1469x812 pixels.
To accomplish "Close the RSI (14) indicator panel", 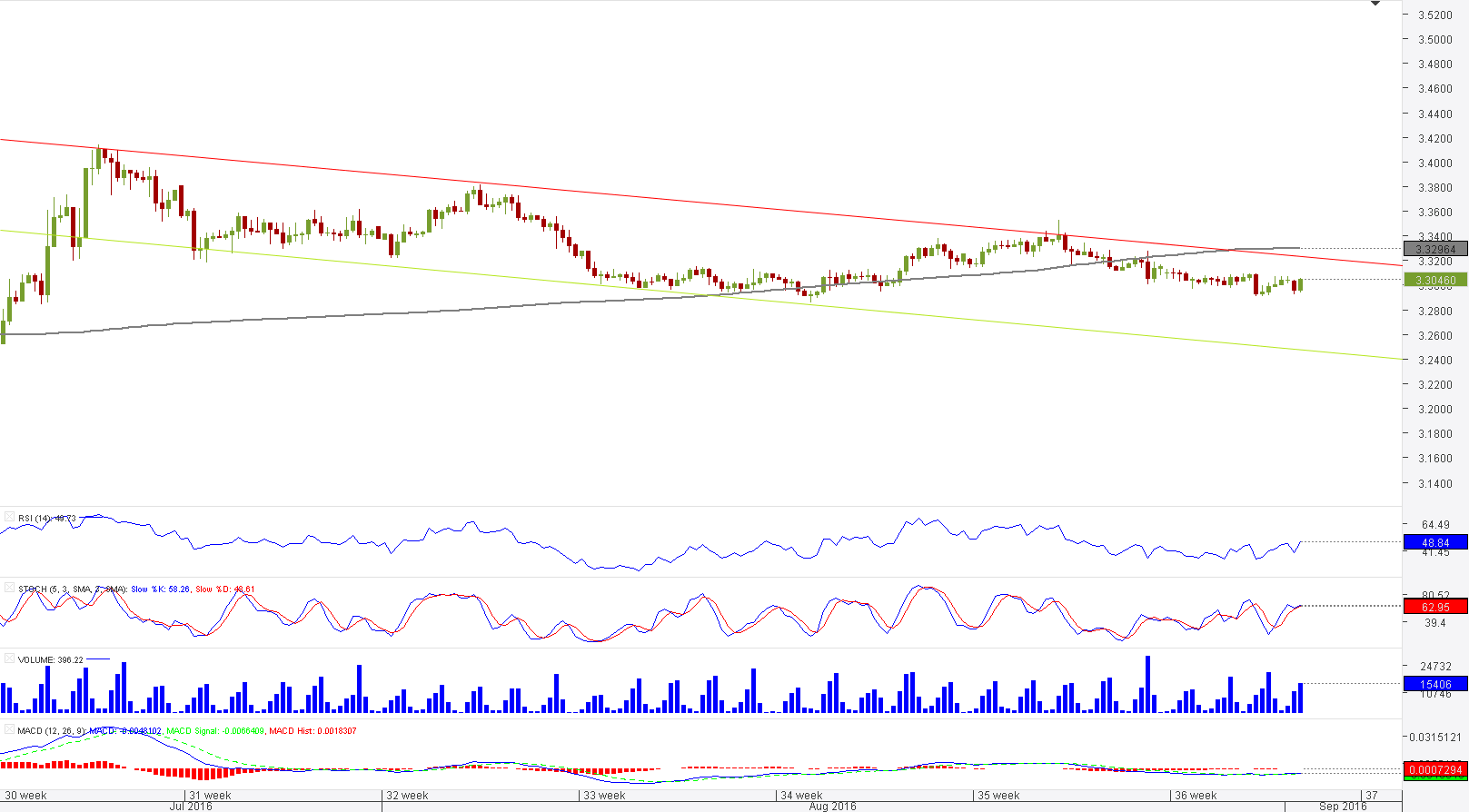I will coord(9,518).
